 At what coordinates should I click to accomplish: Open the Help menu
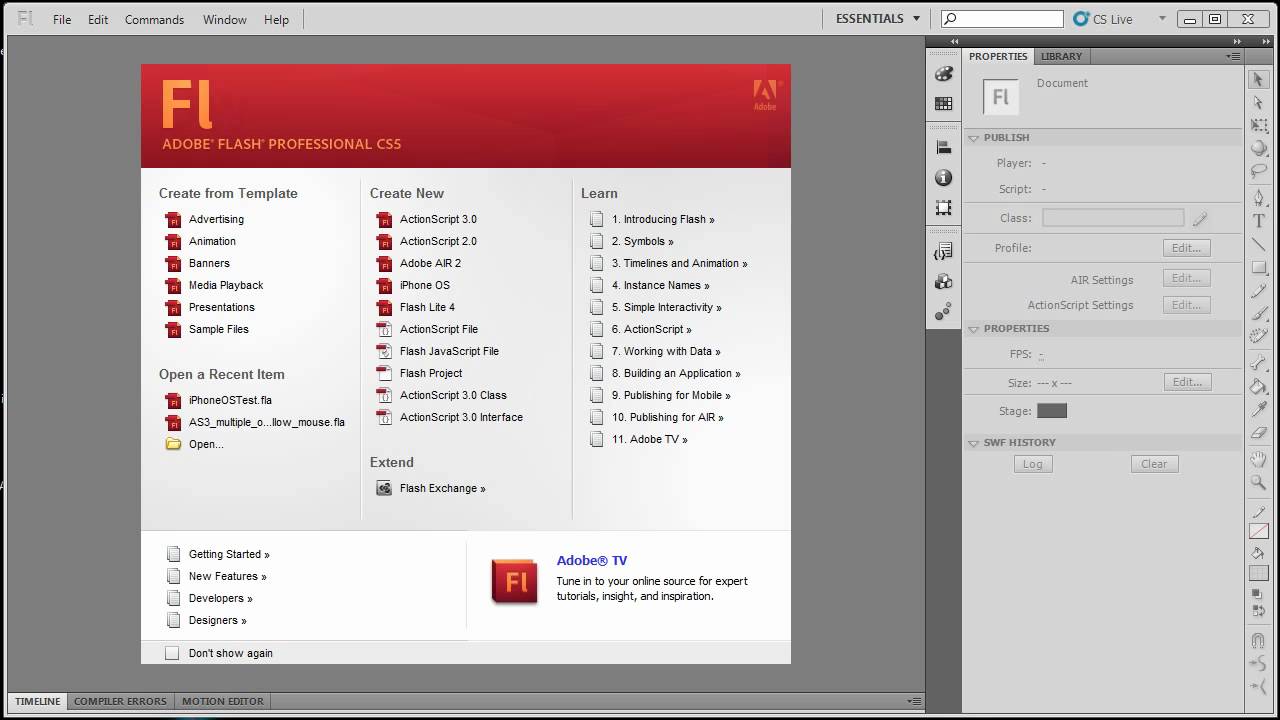pyautogui.click(x=276, y=19)
